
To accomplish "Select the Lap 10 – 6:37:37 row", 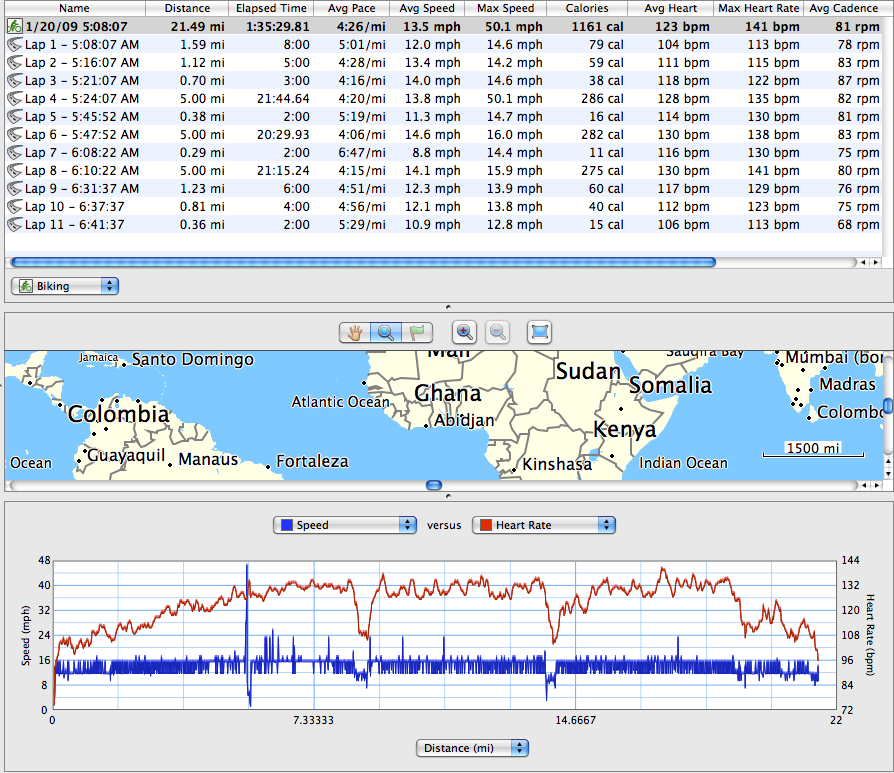I will click(x=444, y=206).
